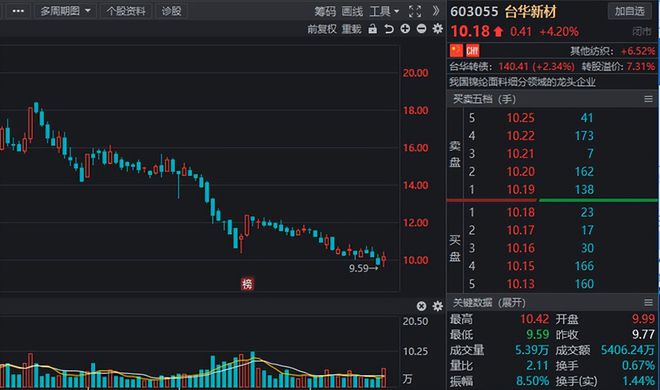660x390 pixels.
Task: Open the 诊股 tab
Action: (171, 11)
